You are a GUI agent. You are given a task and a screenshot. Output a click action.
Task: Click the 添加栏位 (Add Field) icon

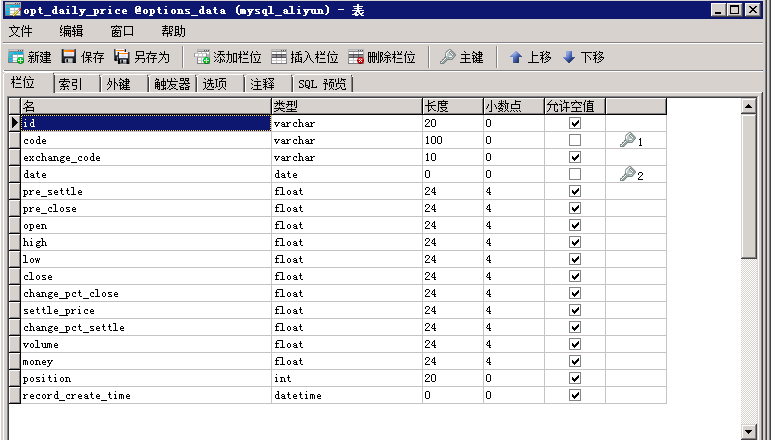pyautogui.click(x=202, y=57)
